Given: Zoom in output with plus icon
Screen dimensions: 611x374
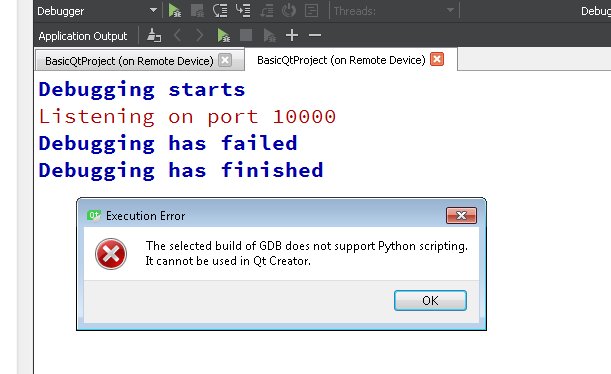Looking at the screenshot, I should [292, 35].
